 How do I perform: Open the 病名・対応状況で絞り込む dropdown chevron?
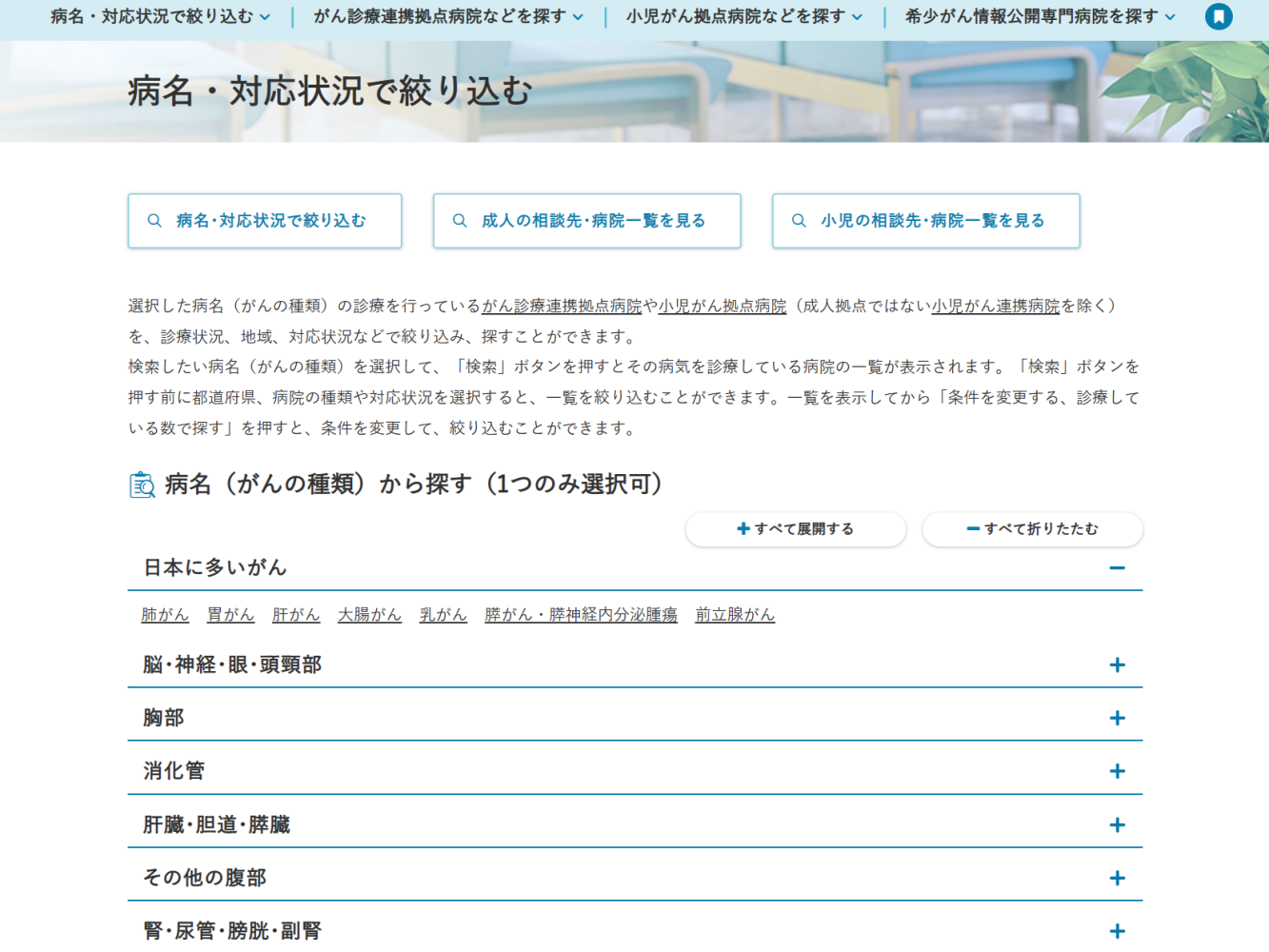tap(267, 16)
